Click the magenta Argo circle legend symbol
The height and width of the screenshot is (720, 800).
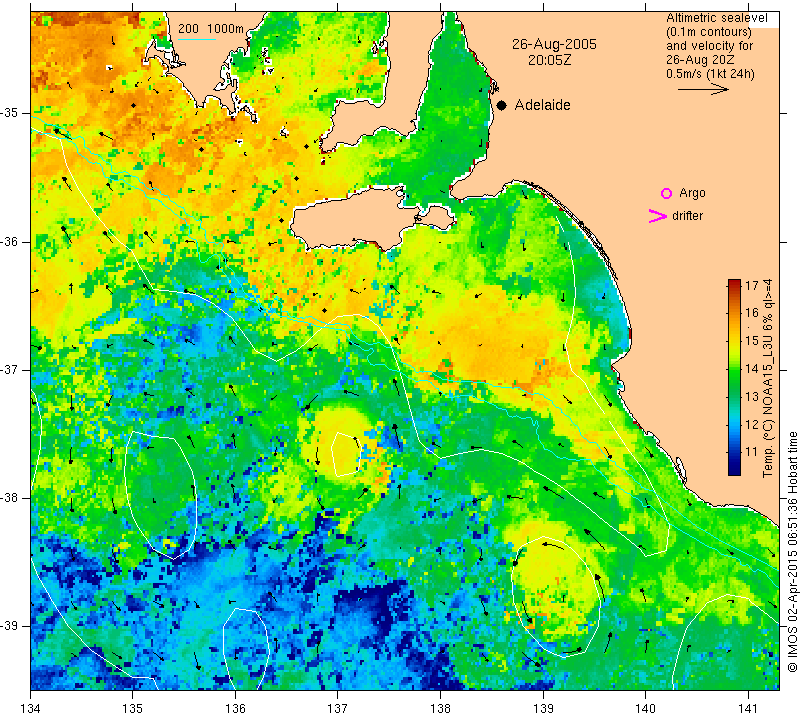666,193
